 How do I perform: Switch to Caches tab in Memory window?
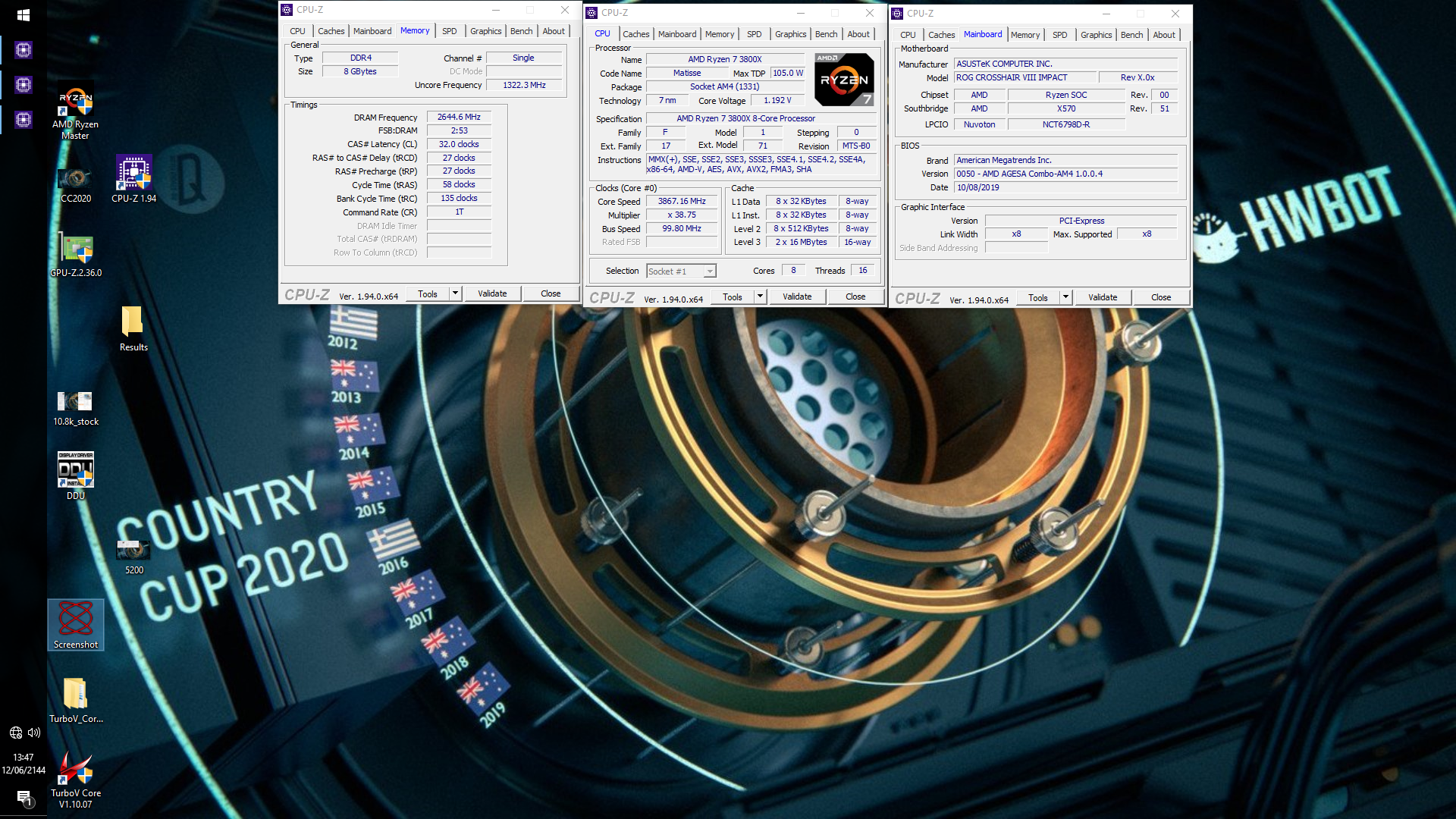(x=331, y=31)
